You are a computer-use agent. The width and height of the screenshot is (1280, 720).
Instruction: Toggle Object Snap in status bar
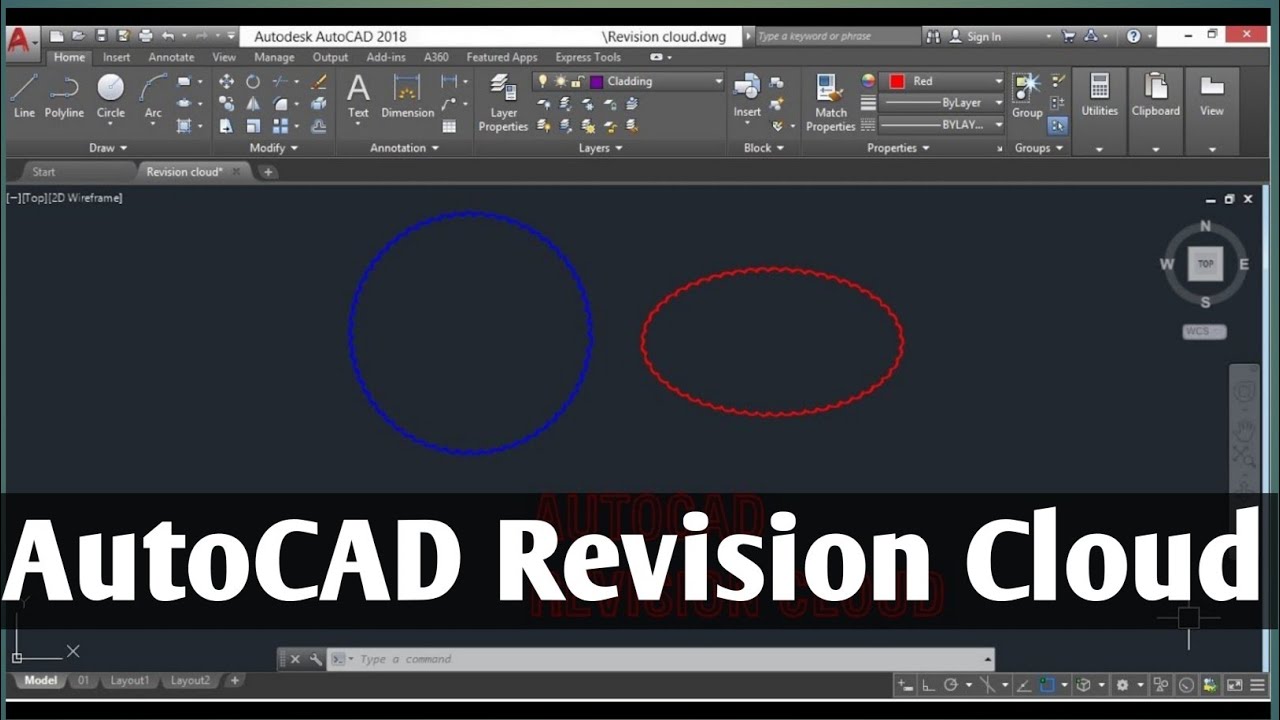1046,685
